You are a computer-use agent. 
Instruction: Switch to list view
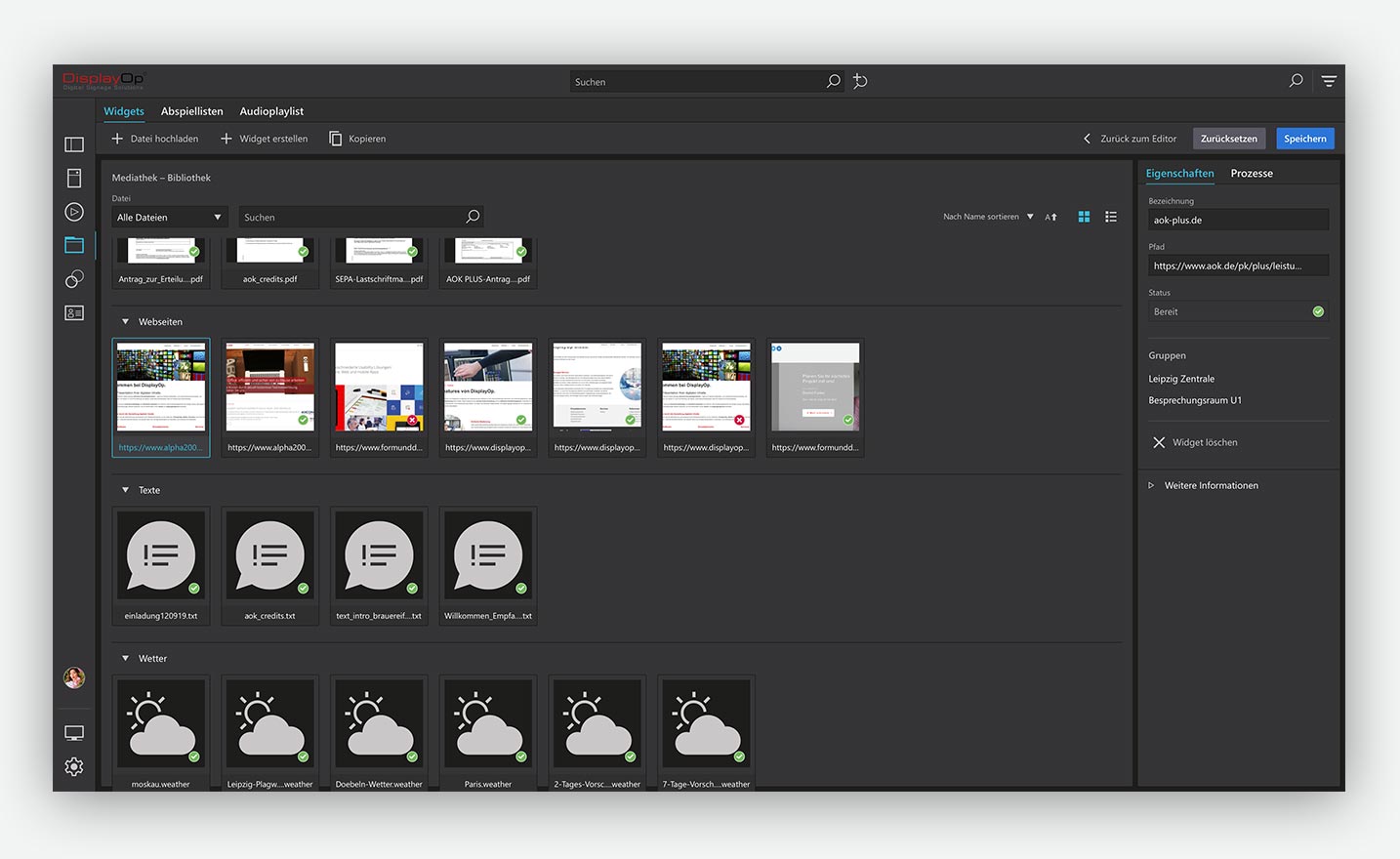(1111, 217)
